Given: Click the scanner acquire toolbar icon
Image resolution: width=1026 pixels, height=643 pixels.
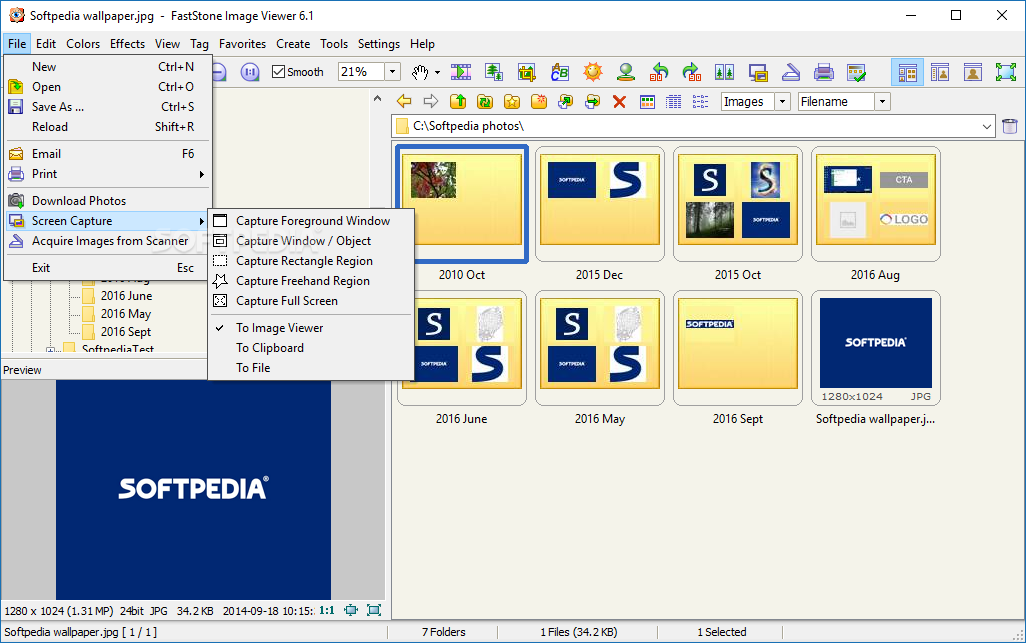Looking at the screenshot, I should [790, 72].
